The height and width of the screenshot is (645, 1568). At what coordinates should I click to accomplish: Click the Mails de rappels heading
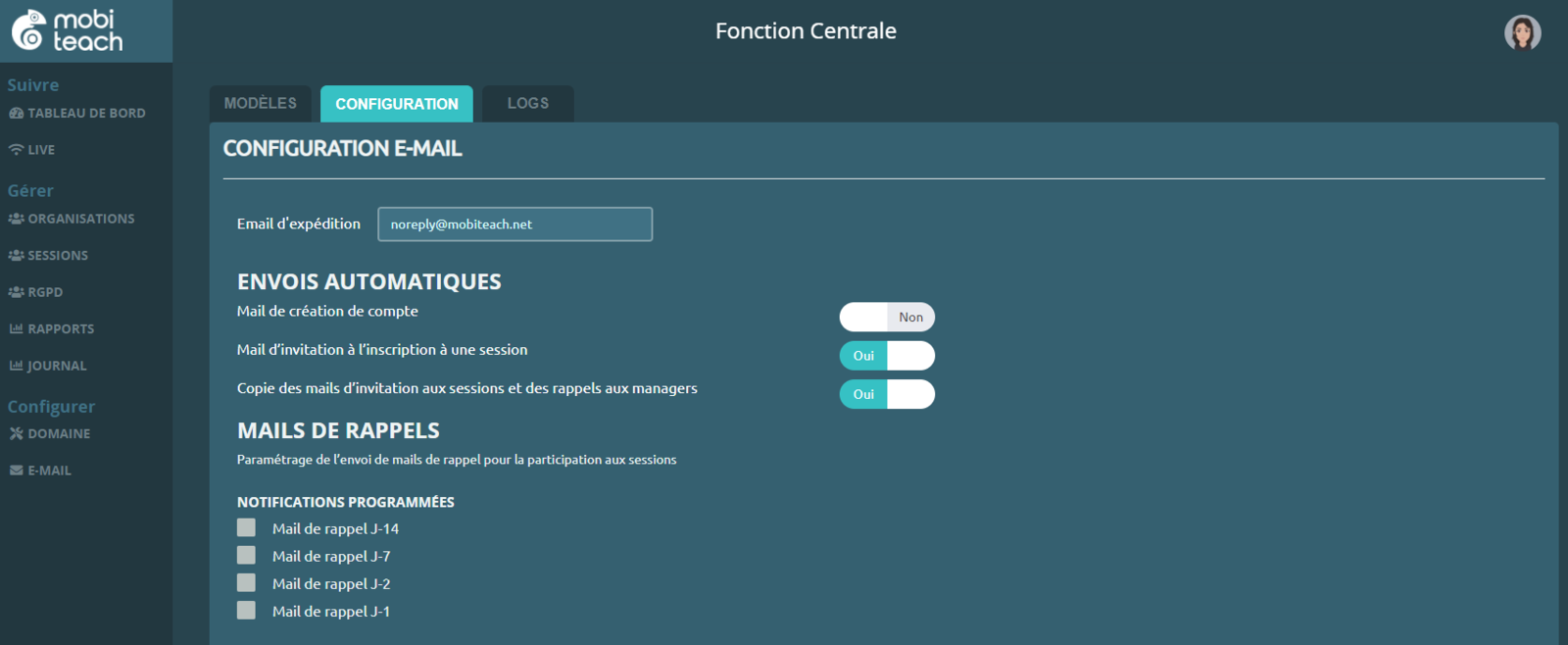pos(338,430)
